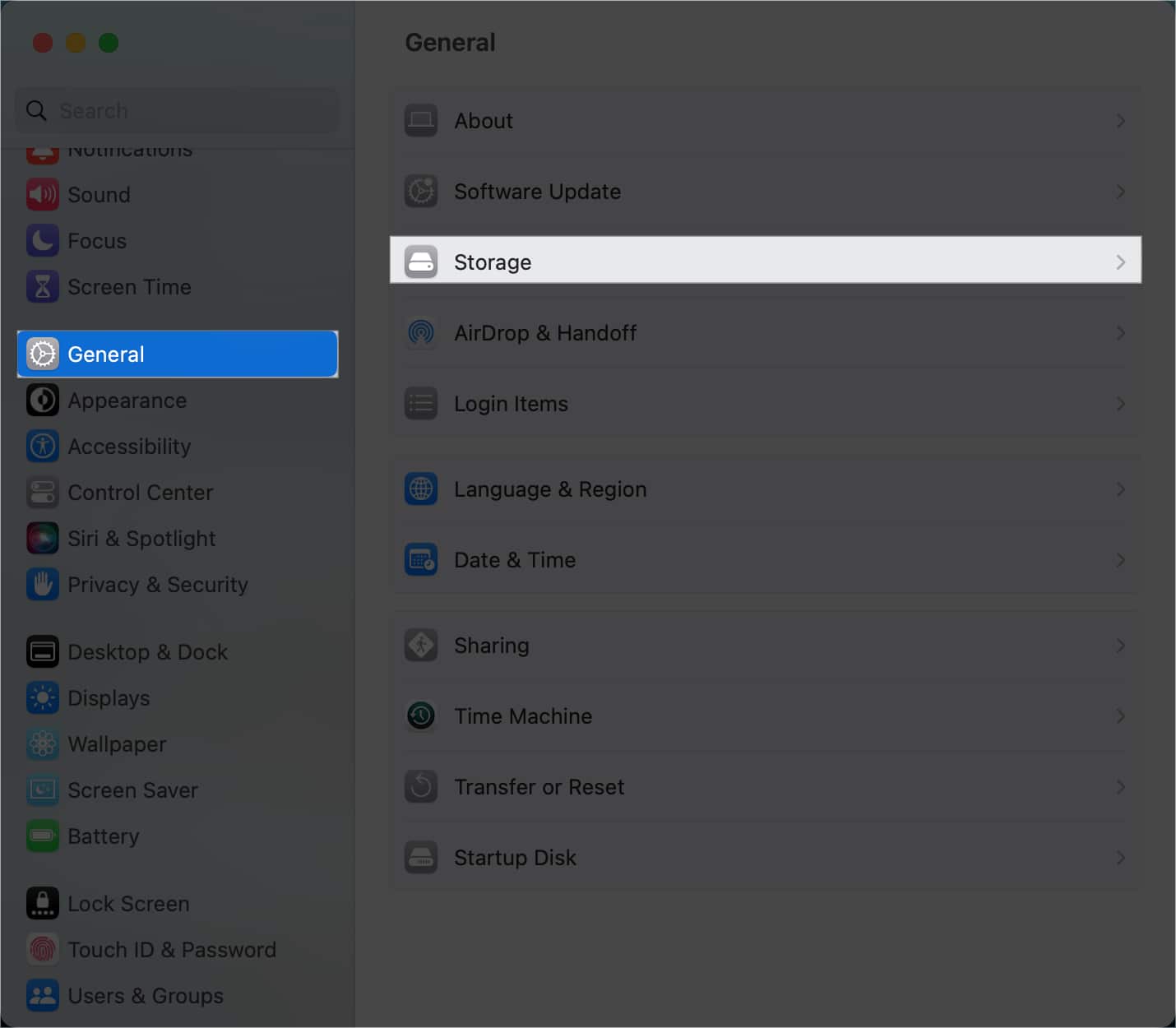Open the Storage settings label

(493, 262)
